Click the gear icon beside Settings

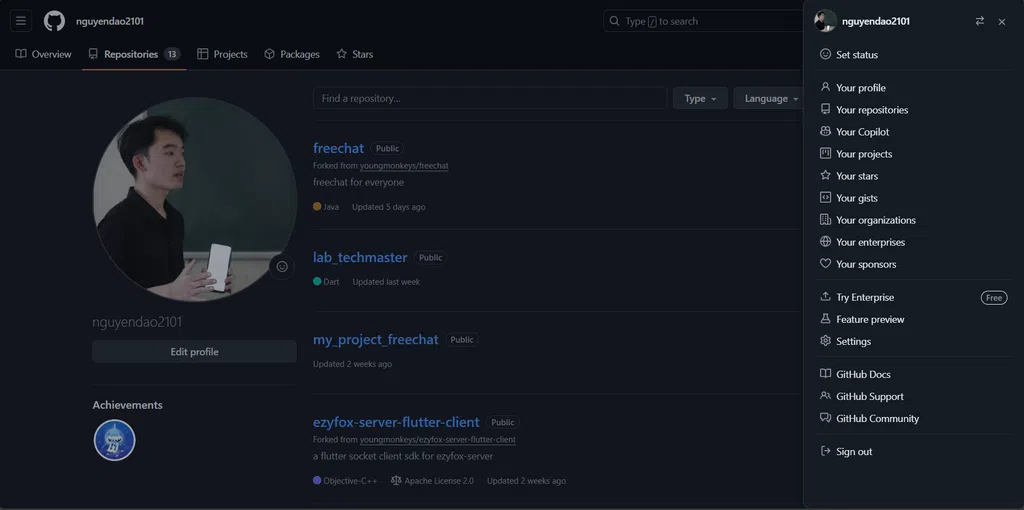[825, 341]
